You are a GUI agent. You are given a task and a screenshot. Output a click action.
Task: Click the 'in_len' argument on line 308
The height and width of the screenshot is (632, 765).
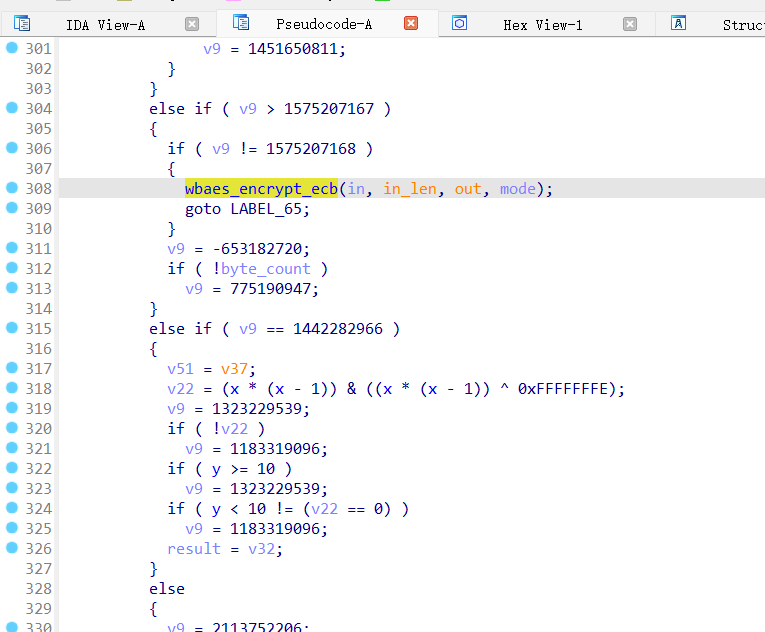pyautogui.click(x=410, y=188)
